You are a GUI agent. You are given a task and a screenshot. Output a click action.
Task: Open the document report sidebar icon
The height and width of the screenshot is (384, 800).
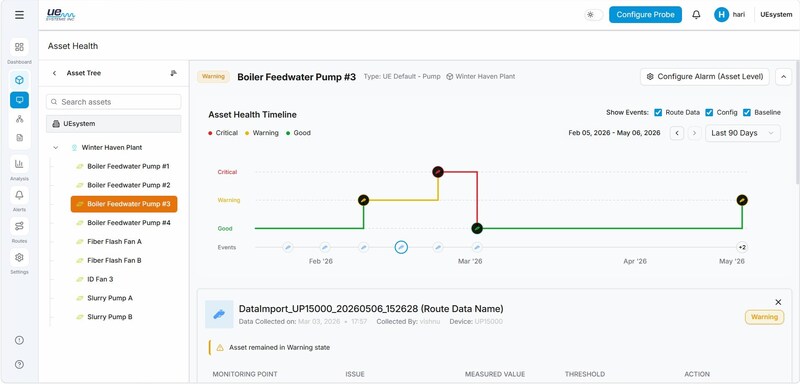coord(19,138)
